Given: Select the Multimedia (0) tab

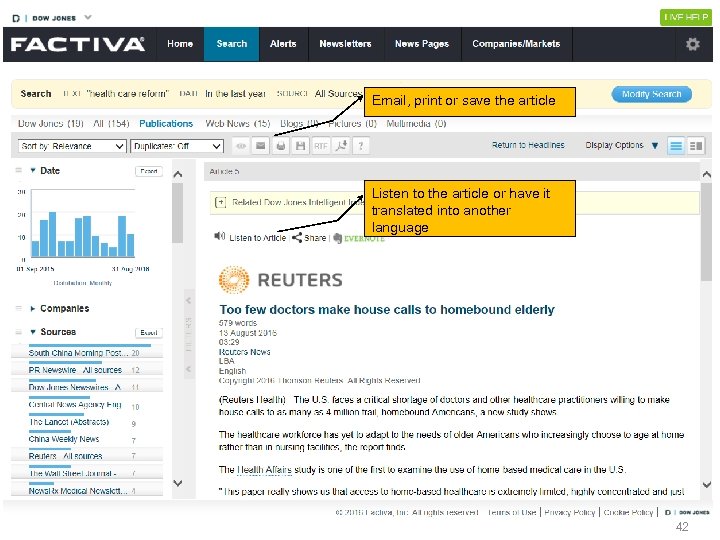Looking at the screenshot, I should point(416,124).
